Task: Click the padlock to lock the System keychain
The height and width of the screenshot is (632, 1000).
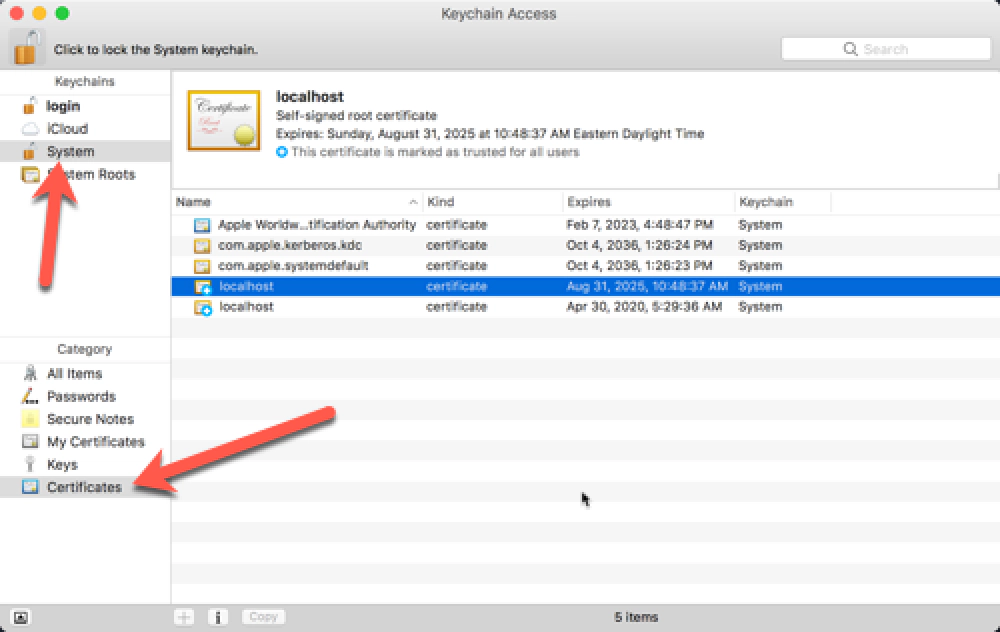Action: 24,47
